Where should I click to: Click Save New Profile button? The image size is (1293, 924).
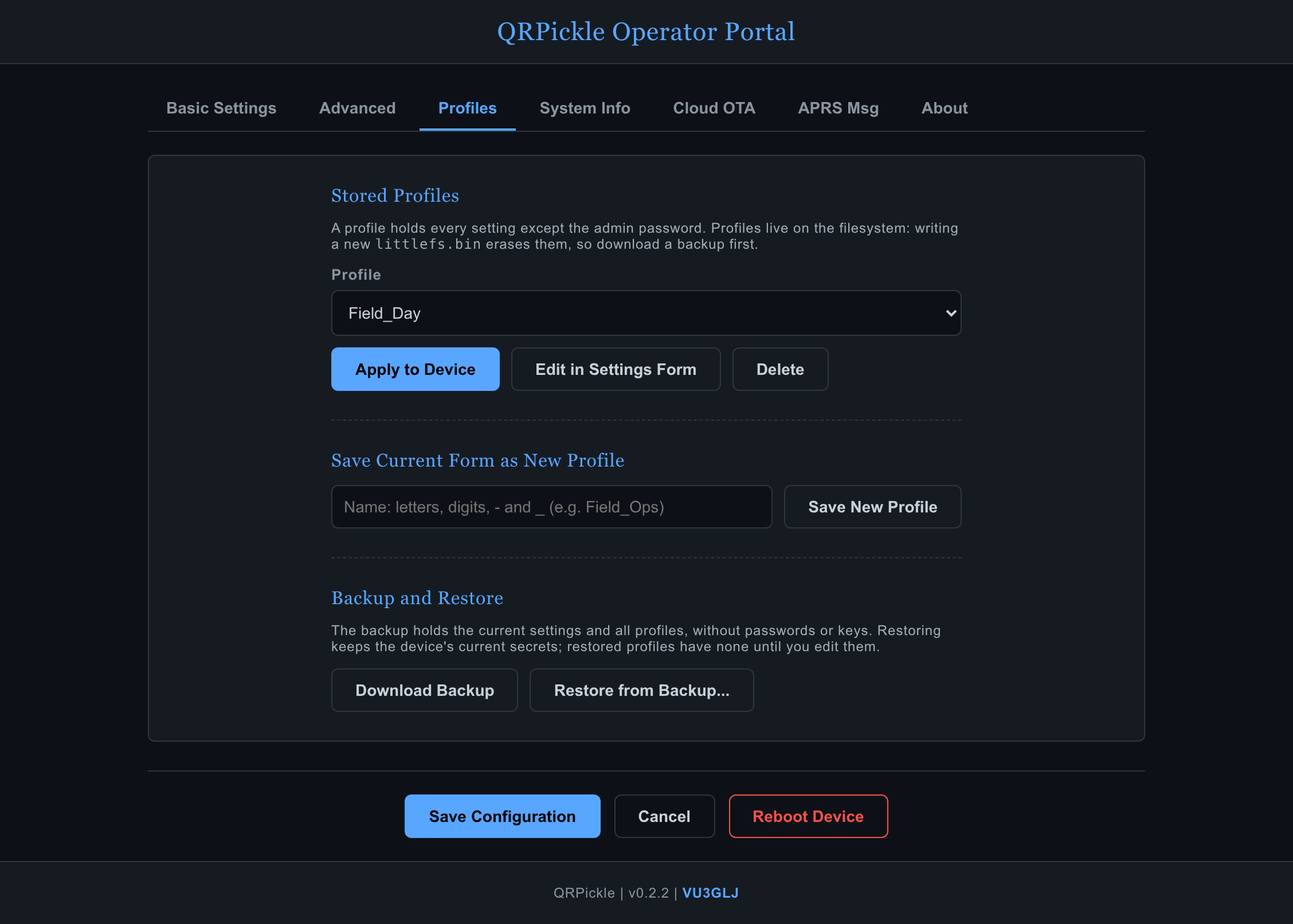pyautogui.click(x=872, y=507)
